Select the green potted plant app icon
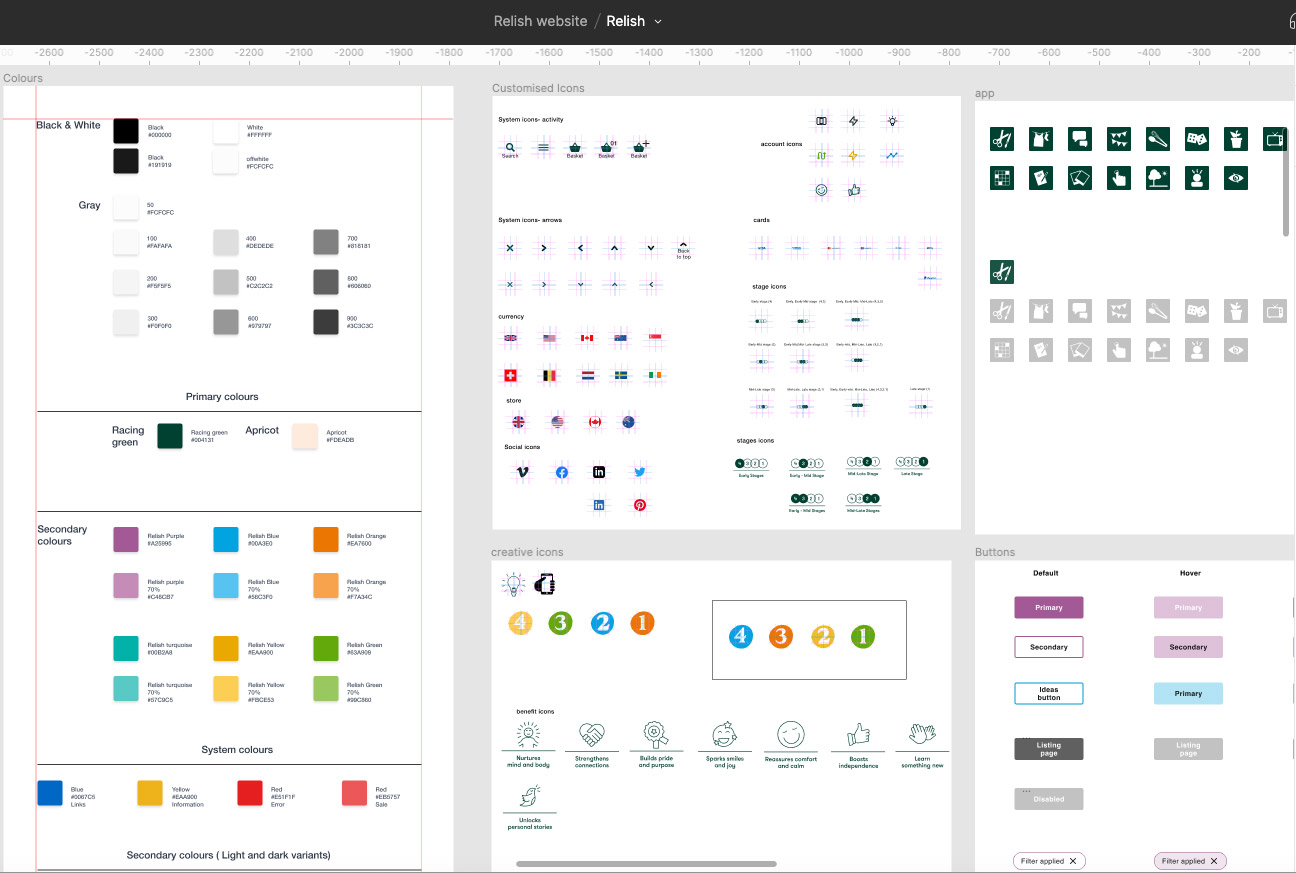Viewport: 1296px width, 873px height. [x=1236, y=139]
